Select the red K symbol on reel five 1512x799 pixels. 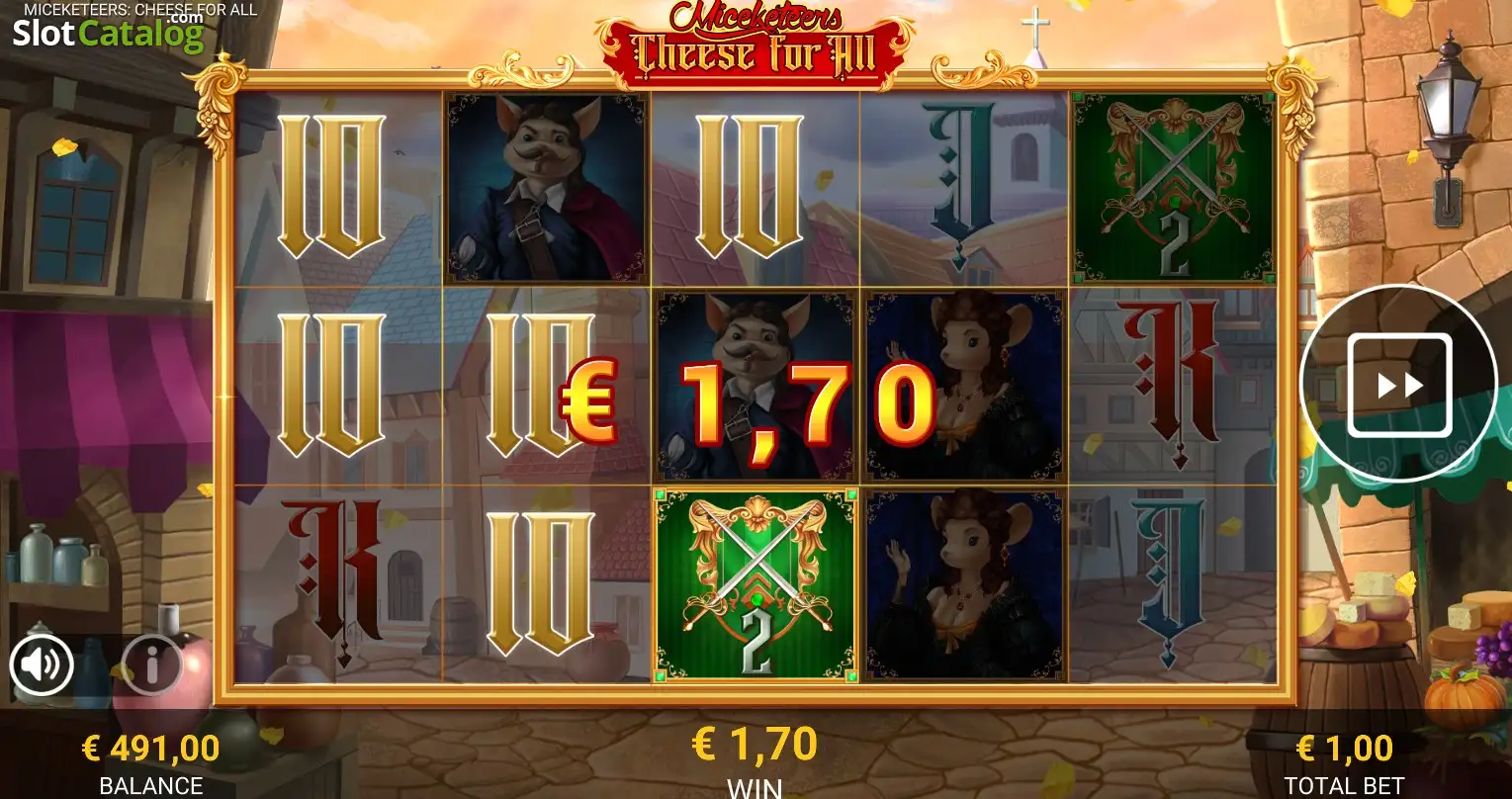click(1174, 386)
